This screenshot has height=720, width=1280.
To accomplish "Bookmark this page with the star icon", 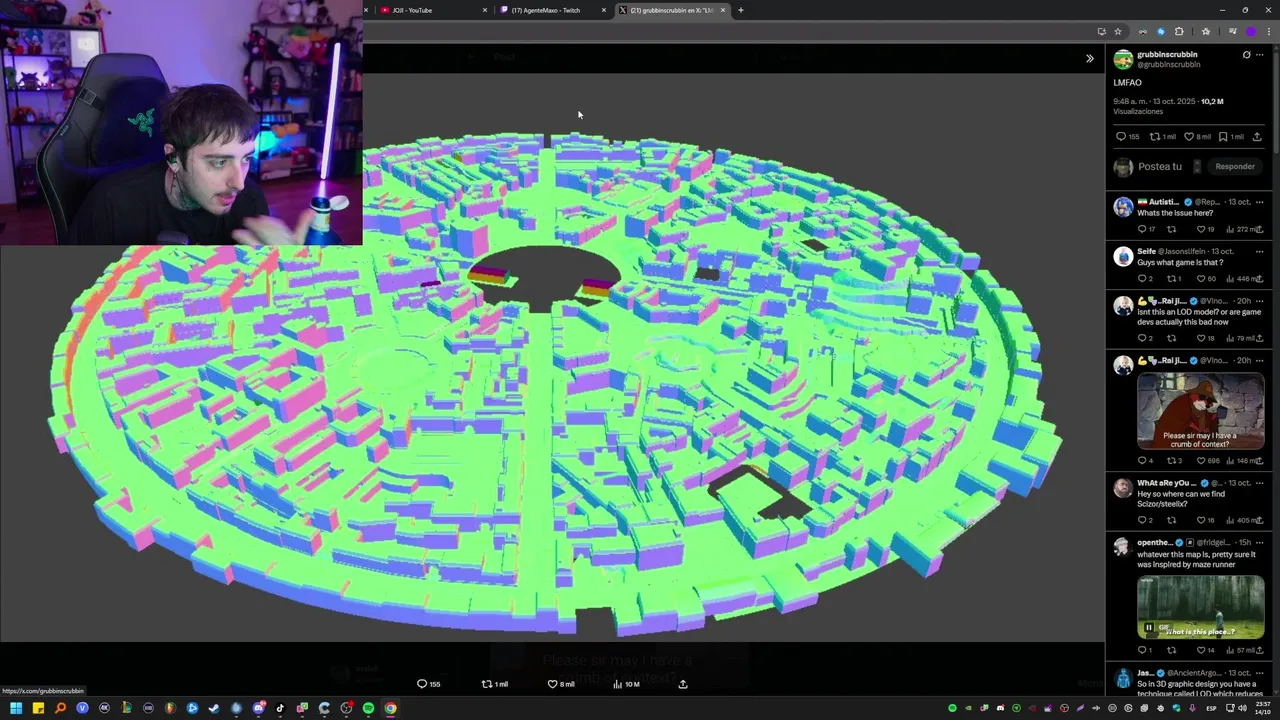I will coord(1118,31).
